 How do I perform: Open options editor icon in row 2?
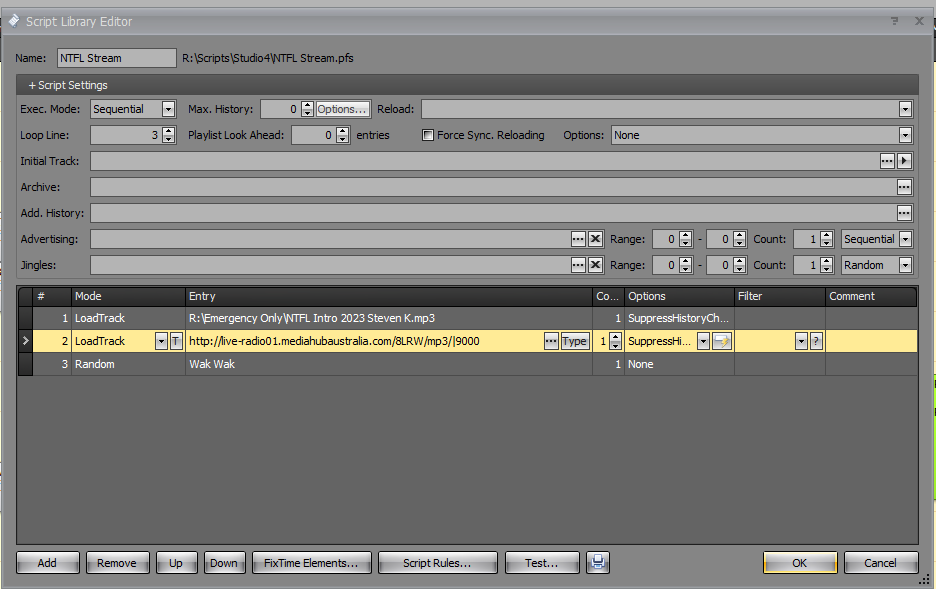point(722,341)
